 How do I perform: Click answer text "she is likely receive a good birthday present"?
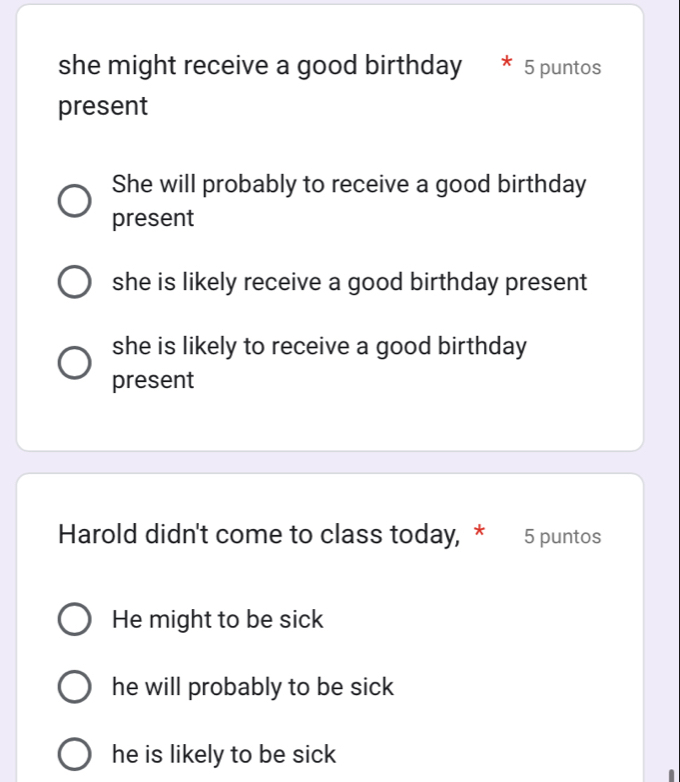(x=349, y=283)
